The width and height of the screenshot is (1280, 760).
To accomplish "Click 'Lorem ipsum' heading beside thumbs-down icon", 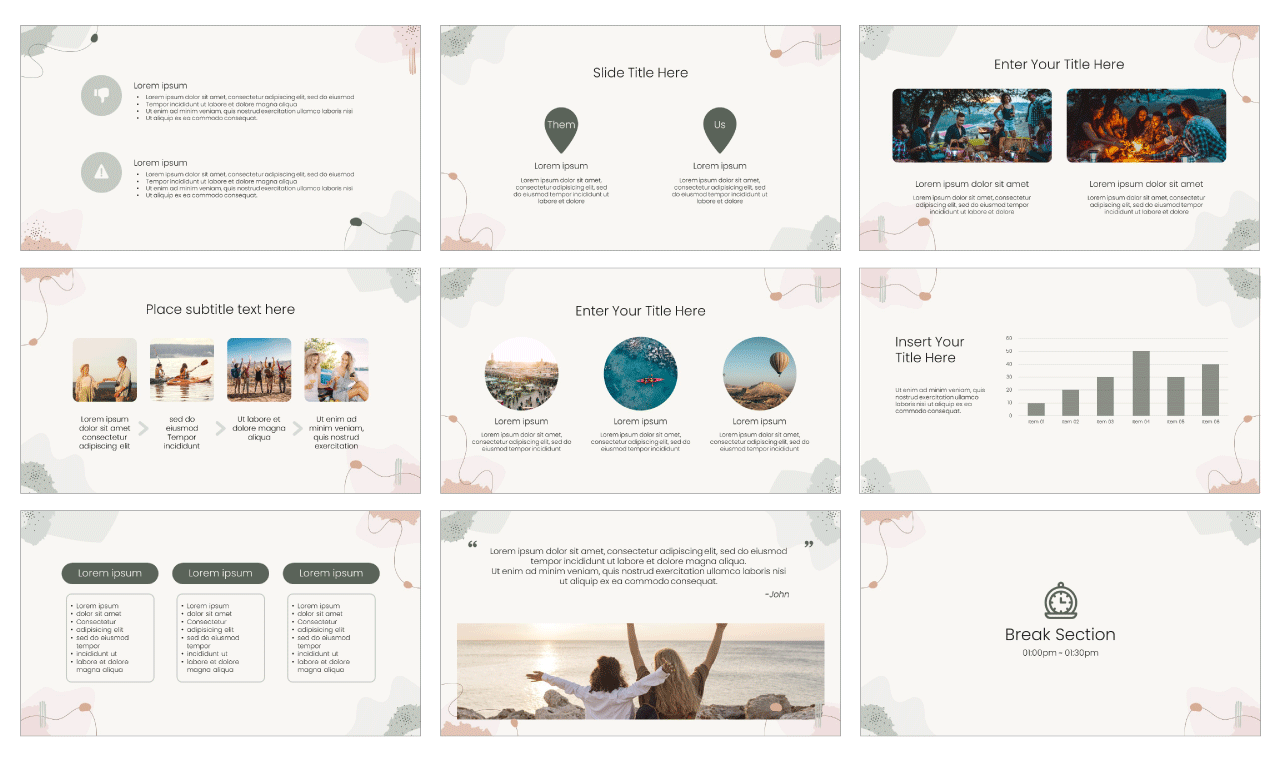I will (x=160, y=86).
